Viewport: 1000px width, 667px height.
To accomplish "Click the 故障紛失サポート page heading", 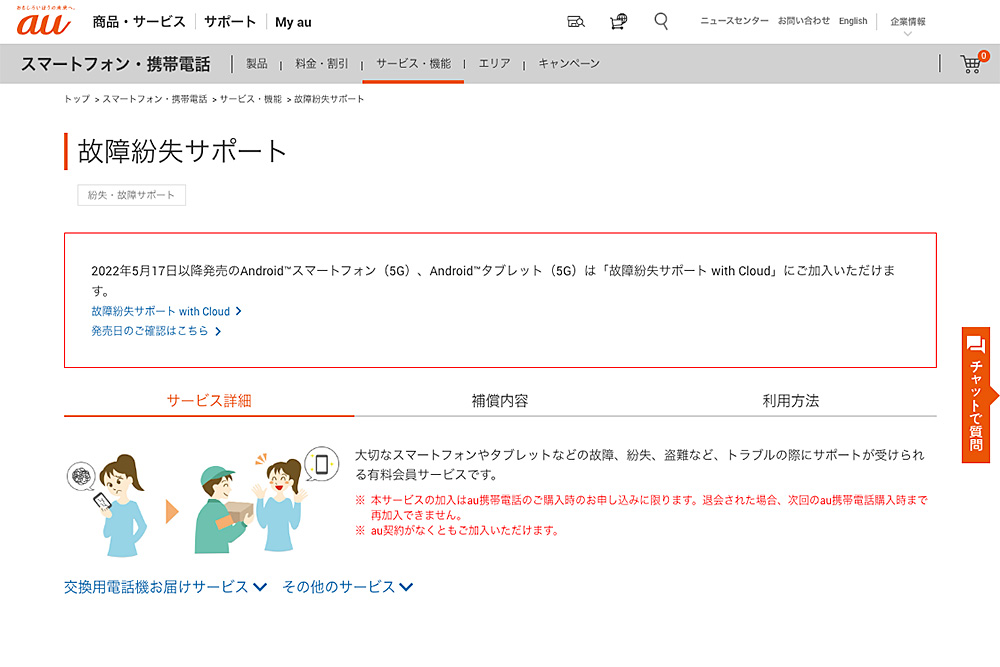I will pyautogui.click(x=182, y=152).
